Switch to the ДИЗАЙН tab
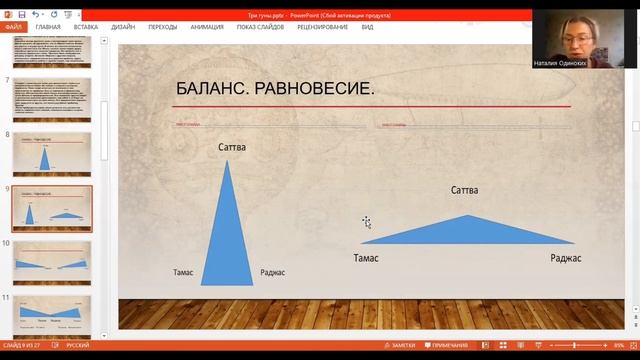The image size is (640, 360). [123, 27]
